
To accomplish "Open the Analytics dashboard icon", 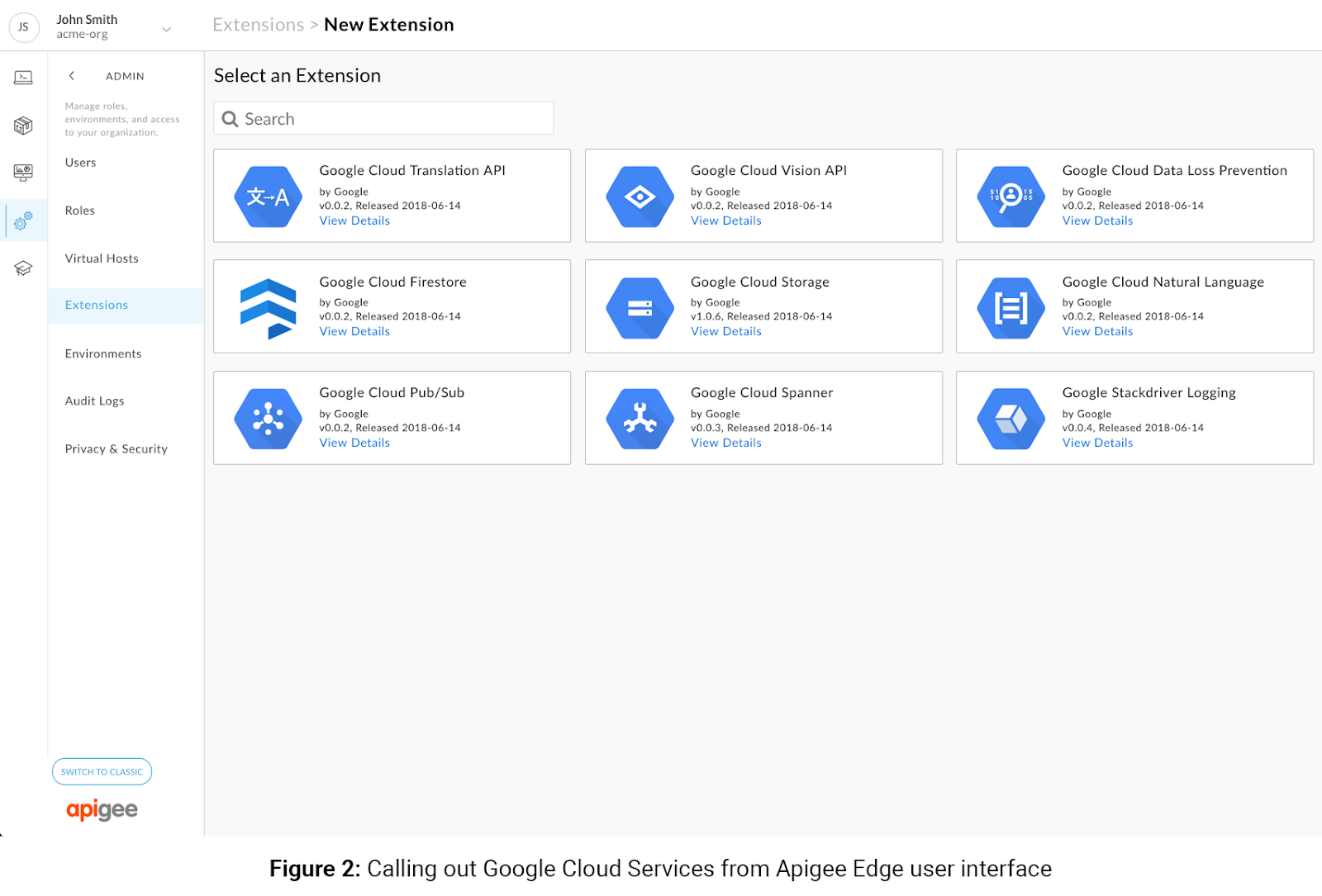I will (23, 173).
